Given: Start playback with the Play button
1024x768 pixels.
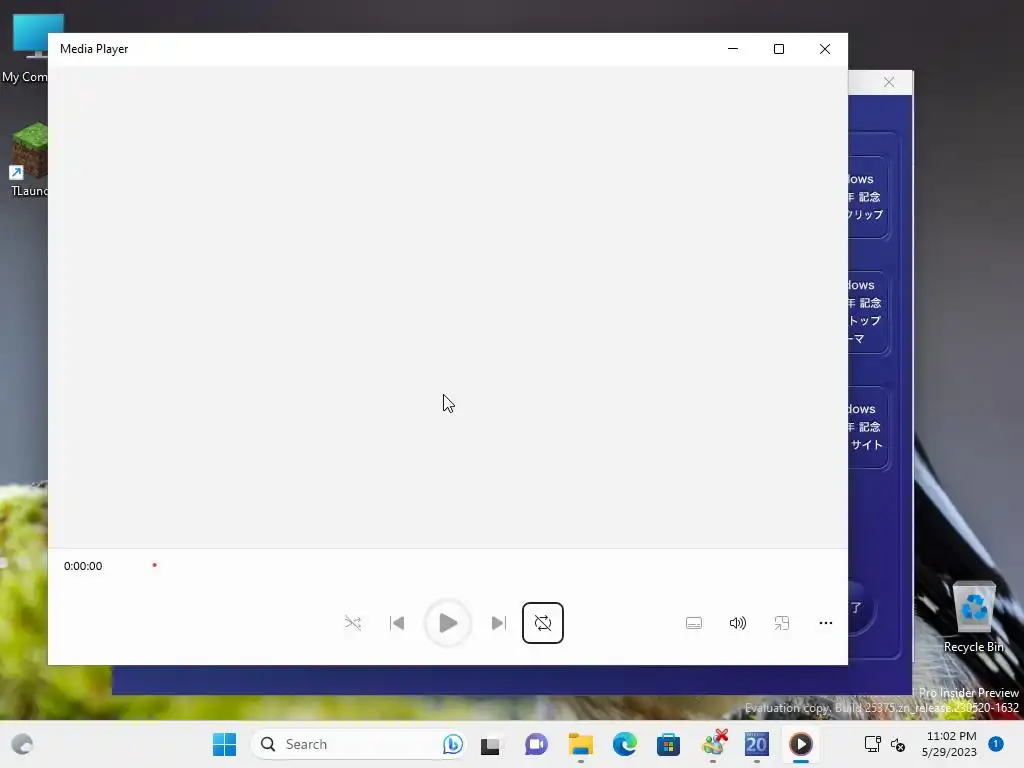Looking at the screenshot, I should [x=448, y=623].
